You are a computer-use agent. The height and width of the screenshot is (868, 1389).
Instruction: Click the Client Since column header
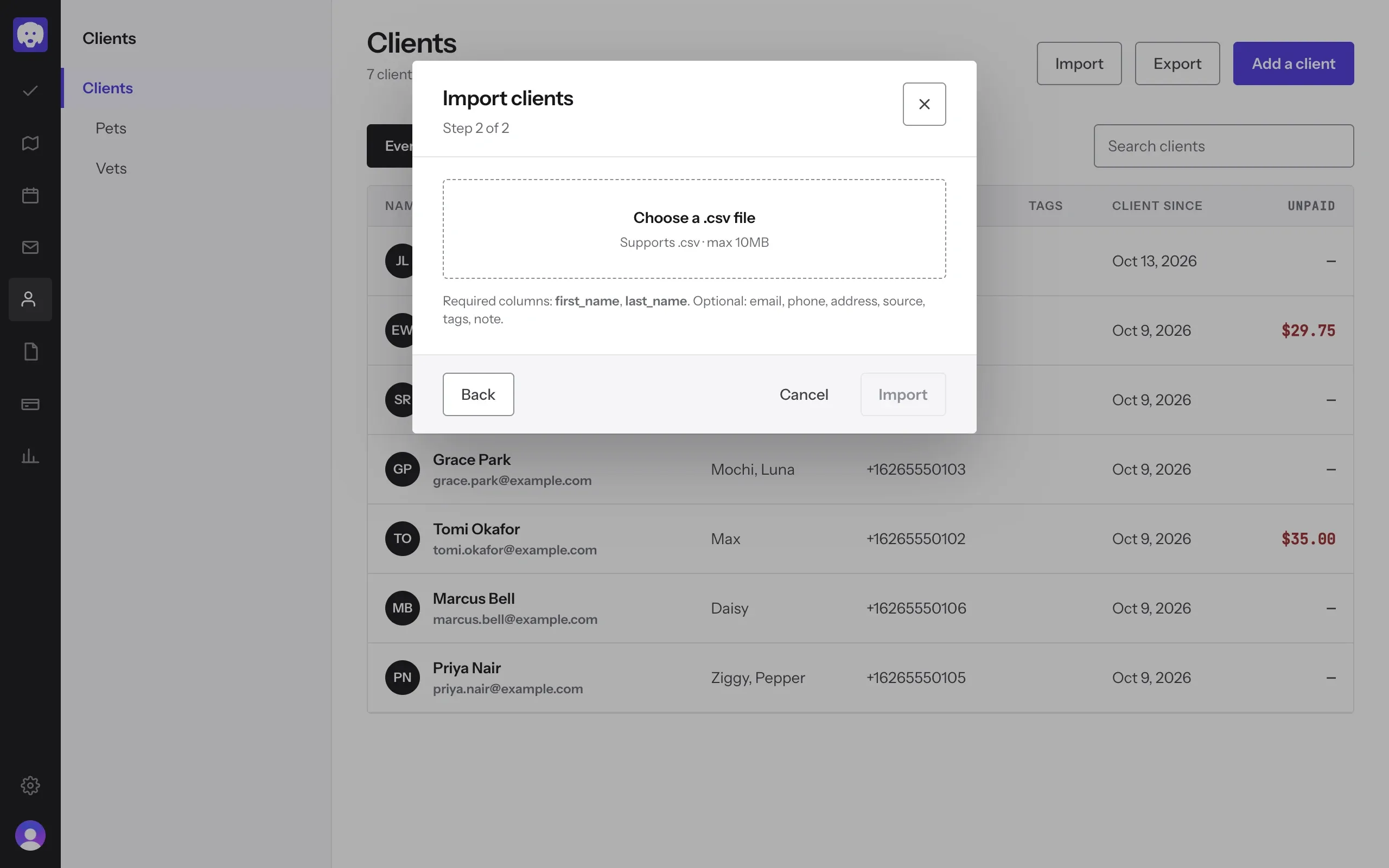[1157, 206]
